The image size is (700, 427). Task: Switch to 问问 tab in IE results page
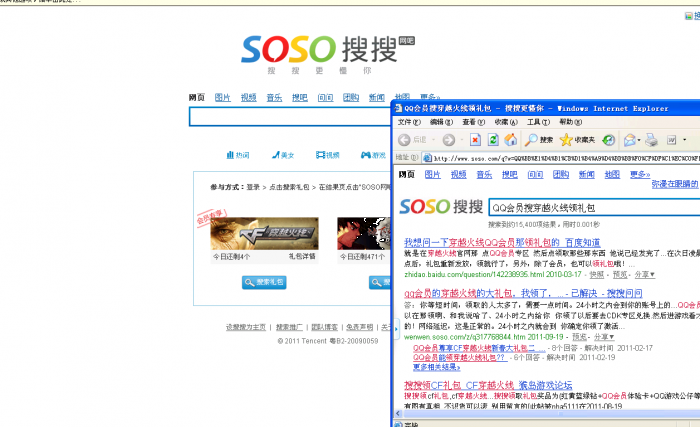click(535, 174)
